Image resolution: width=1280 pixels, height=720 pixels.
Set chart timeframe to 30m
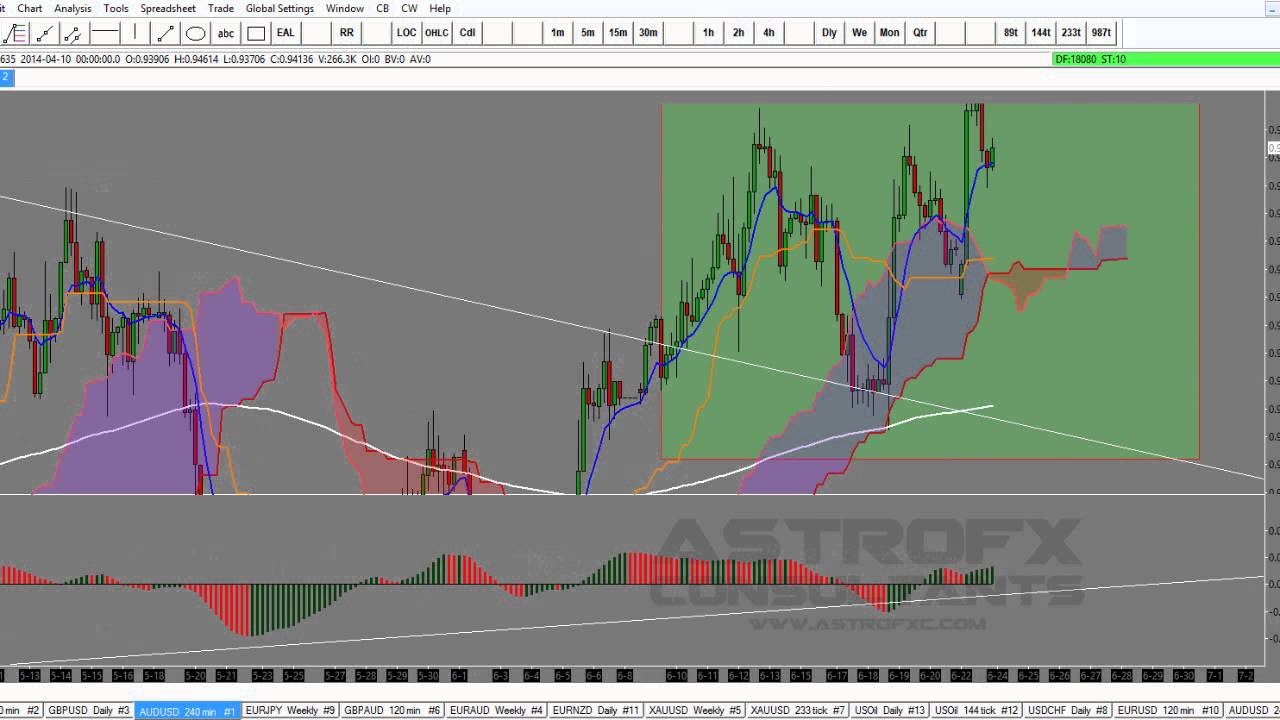(x=648, y=33)
